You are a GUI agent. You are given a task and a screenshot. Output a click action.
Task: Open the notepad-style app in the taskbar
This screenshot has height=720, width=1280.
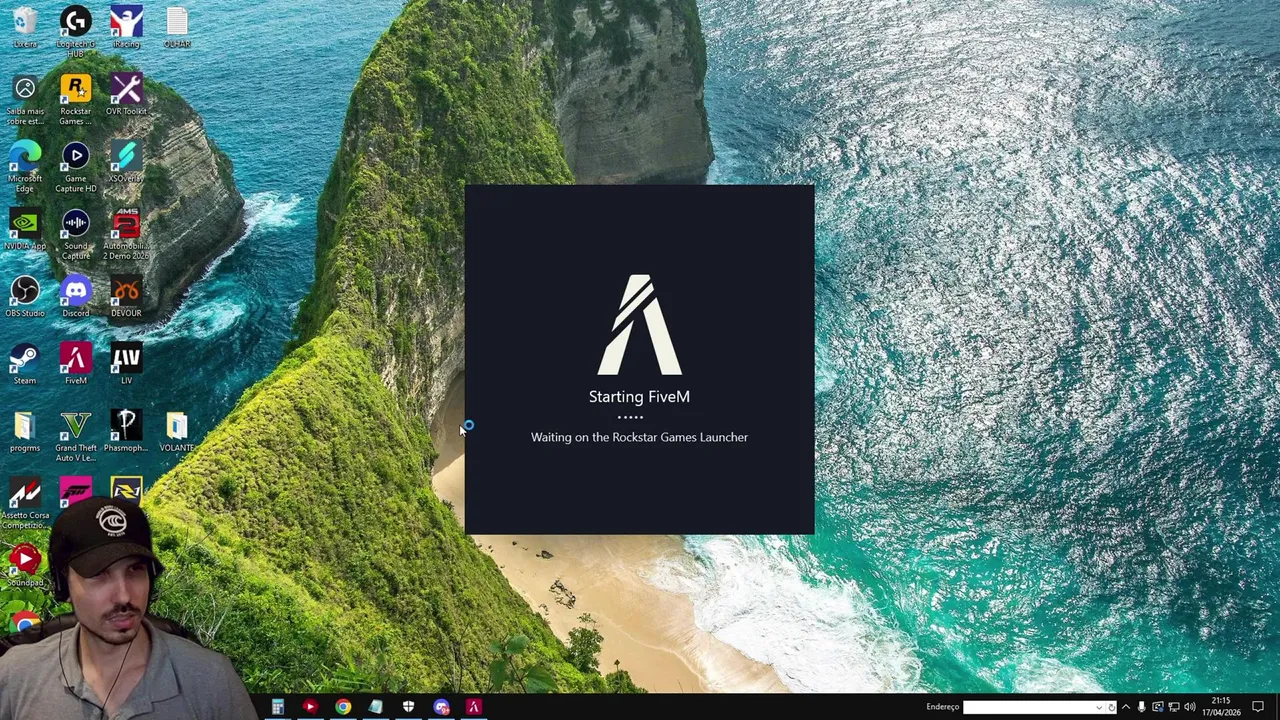click(376, 707)
